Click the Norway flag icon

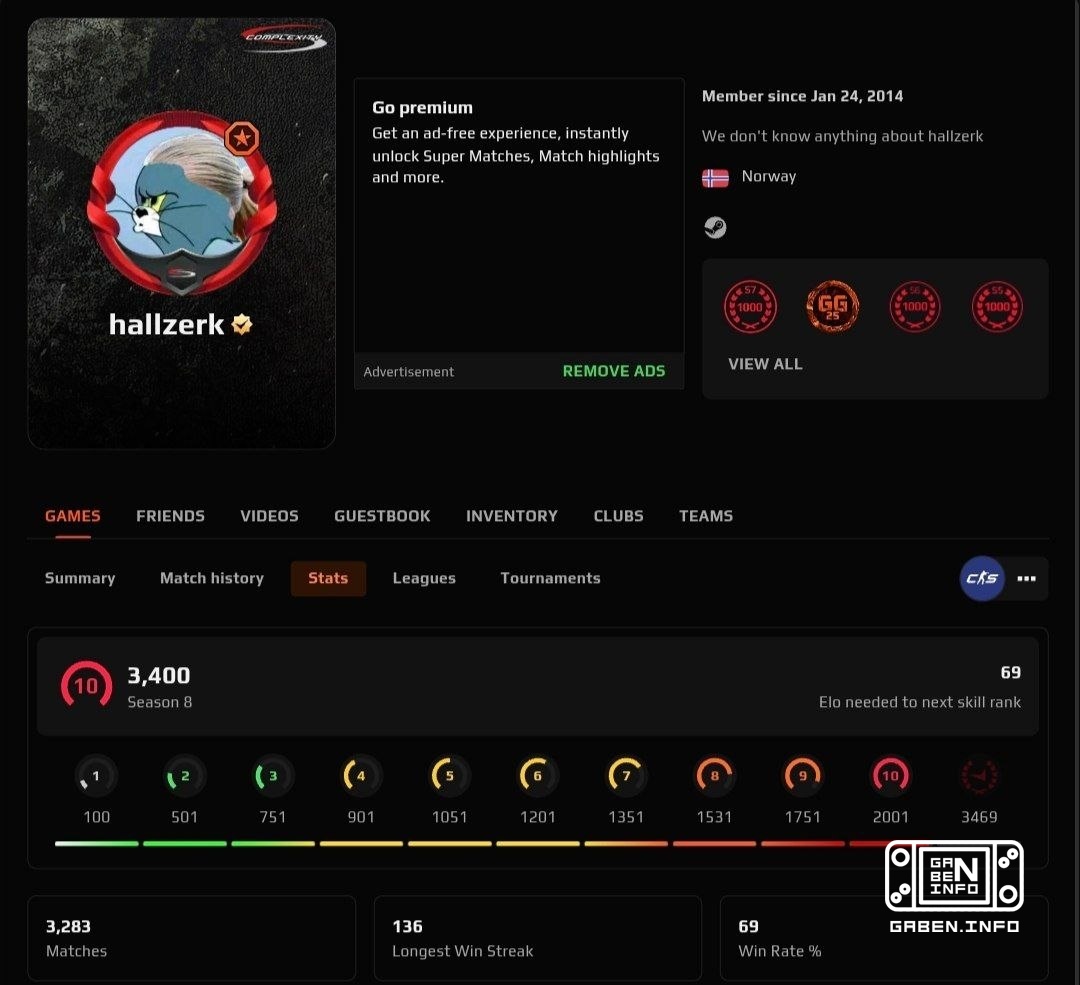[x=715, y=178]
